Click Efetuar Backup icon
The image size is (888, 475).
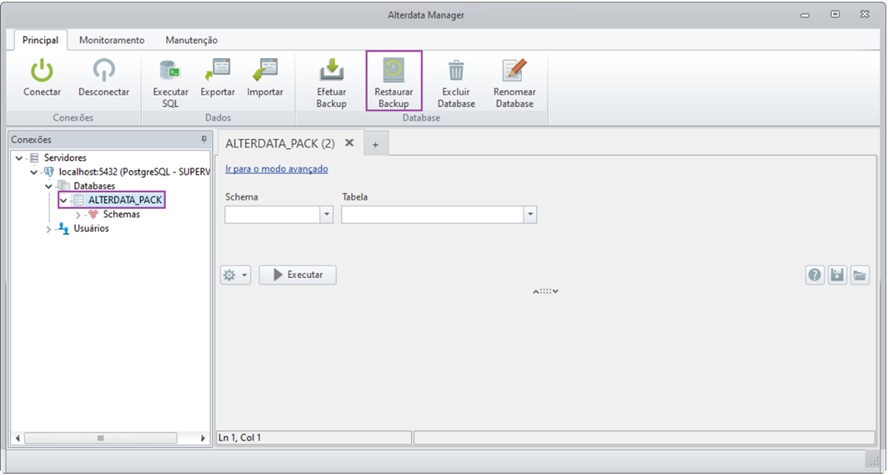331,70
